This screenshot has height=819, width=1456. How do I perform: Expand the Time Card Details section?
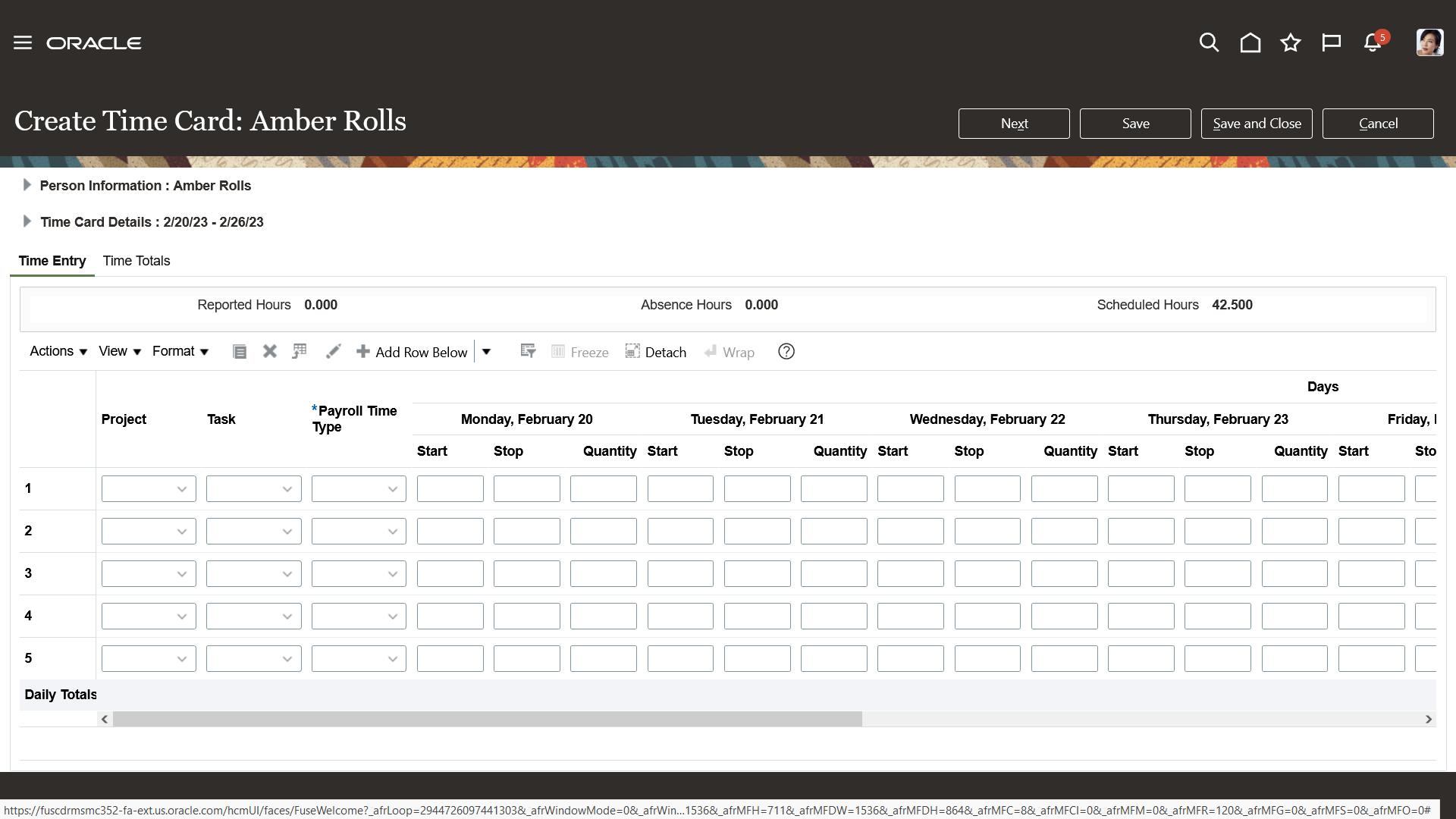click(27, 221)
